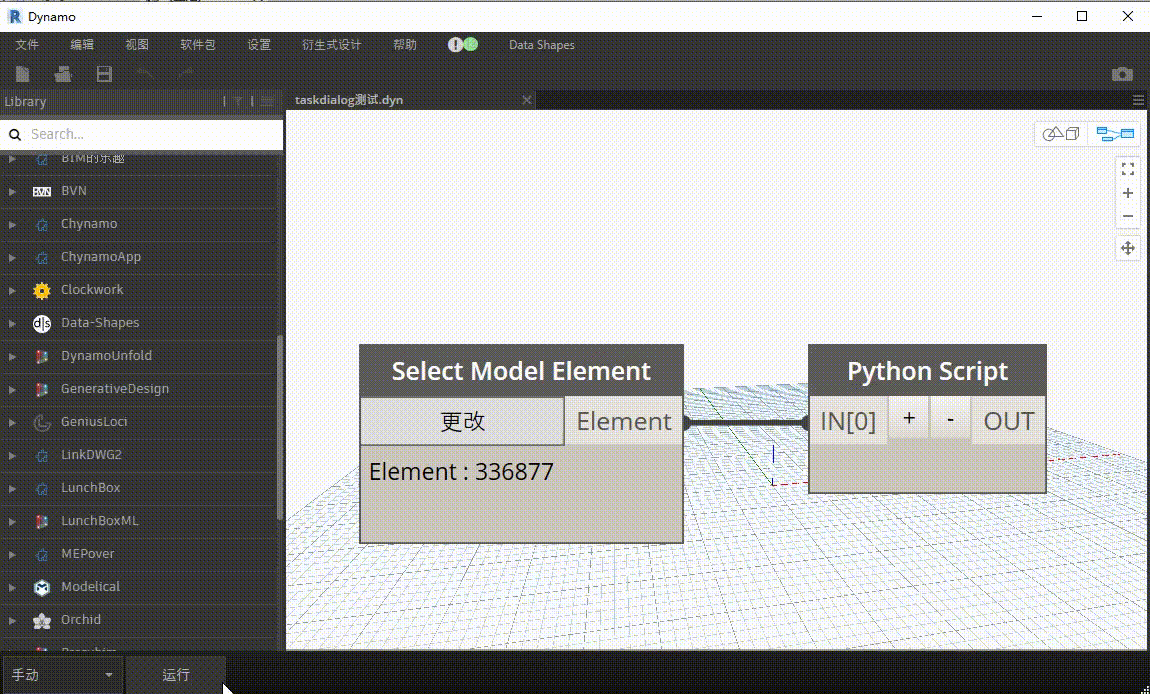Expand the LunchBox library category
The image size is (1150, 694).
(x=12, y=488)
